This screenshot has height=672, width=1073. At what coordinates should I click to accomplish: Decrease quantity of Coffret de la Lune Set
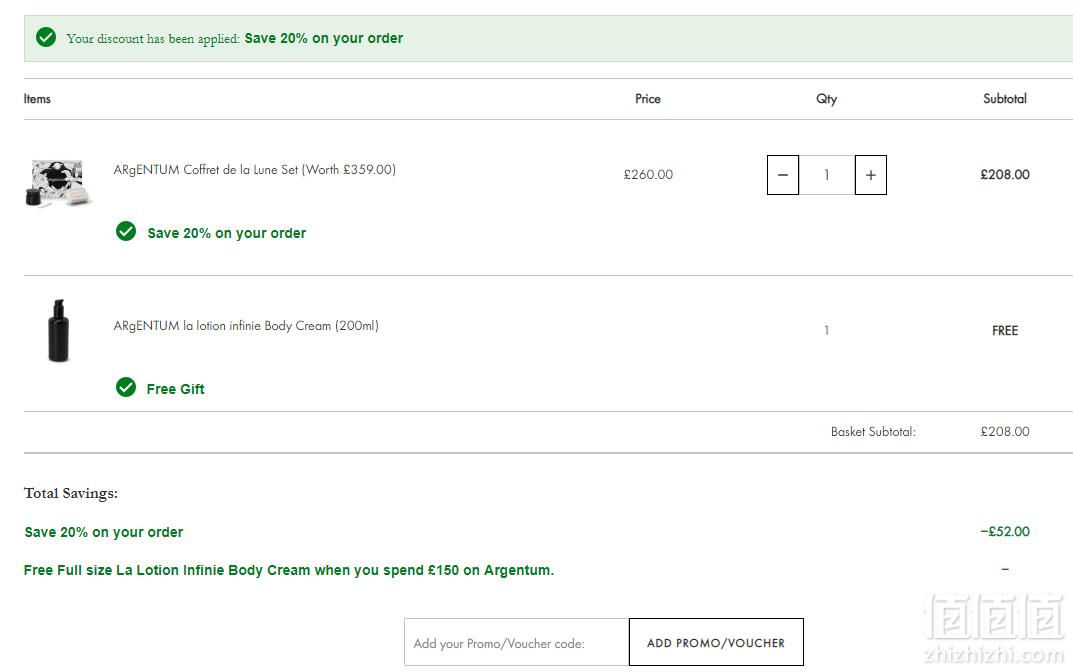(x=783, y=175)
